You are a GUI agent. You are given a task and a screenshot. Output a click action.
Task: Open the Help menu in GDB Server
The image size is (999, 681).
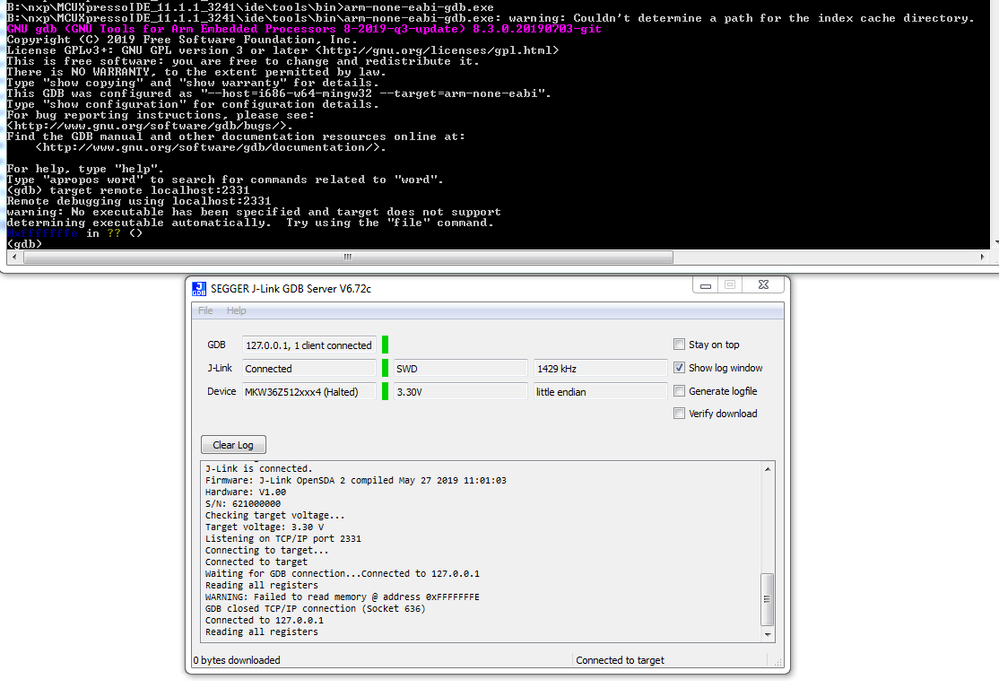tap(236, 311)
